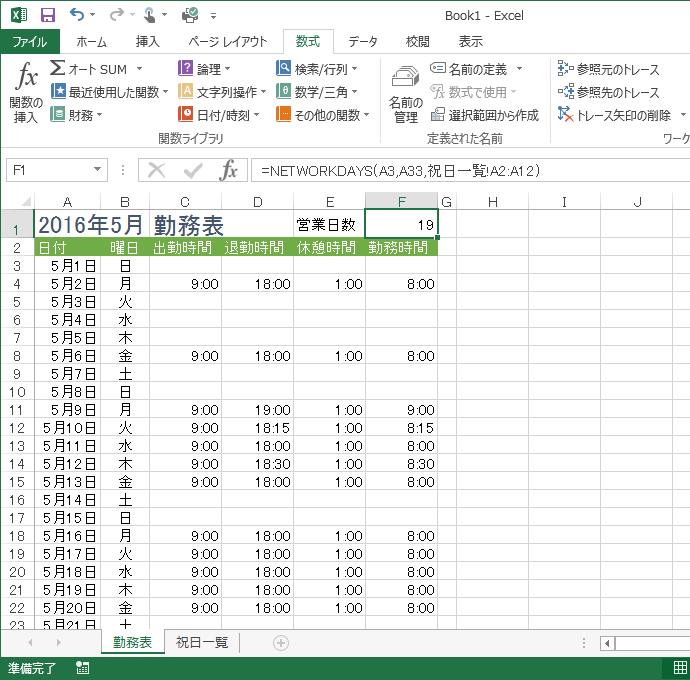The image size is (690, 680).
Task: Click column H header
Action: pyautogui.click(x=492, y=202)
